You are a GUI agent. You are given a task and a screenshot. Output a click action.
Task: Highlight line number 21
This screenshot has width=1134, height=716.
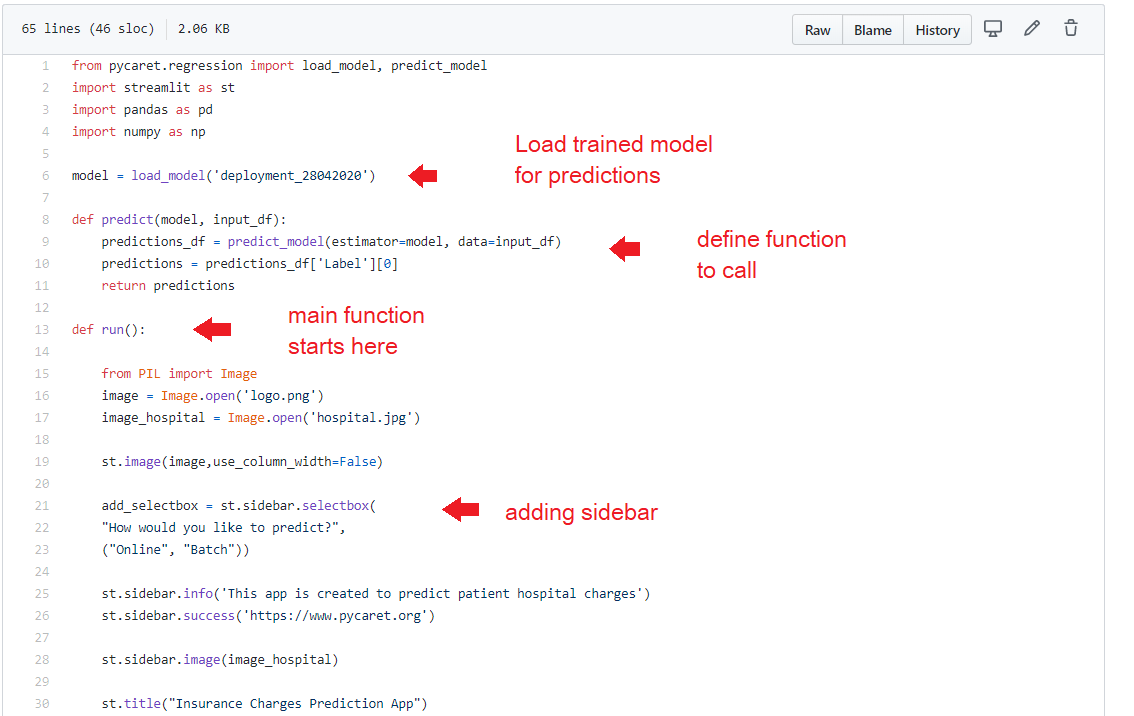(x=41, y=506)
